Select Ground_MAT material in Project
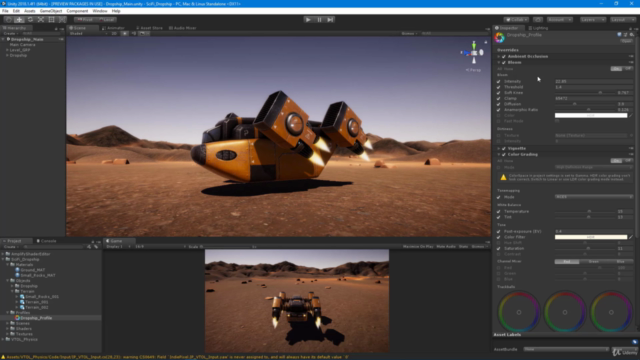Screen dimensions: 640x360 point(30,270)
